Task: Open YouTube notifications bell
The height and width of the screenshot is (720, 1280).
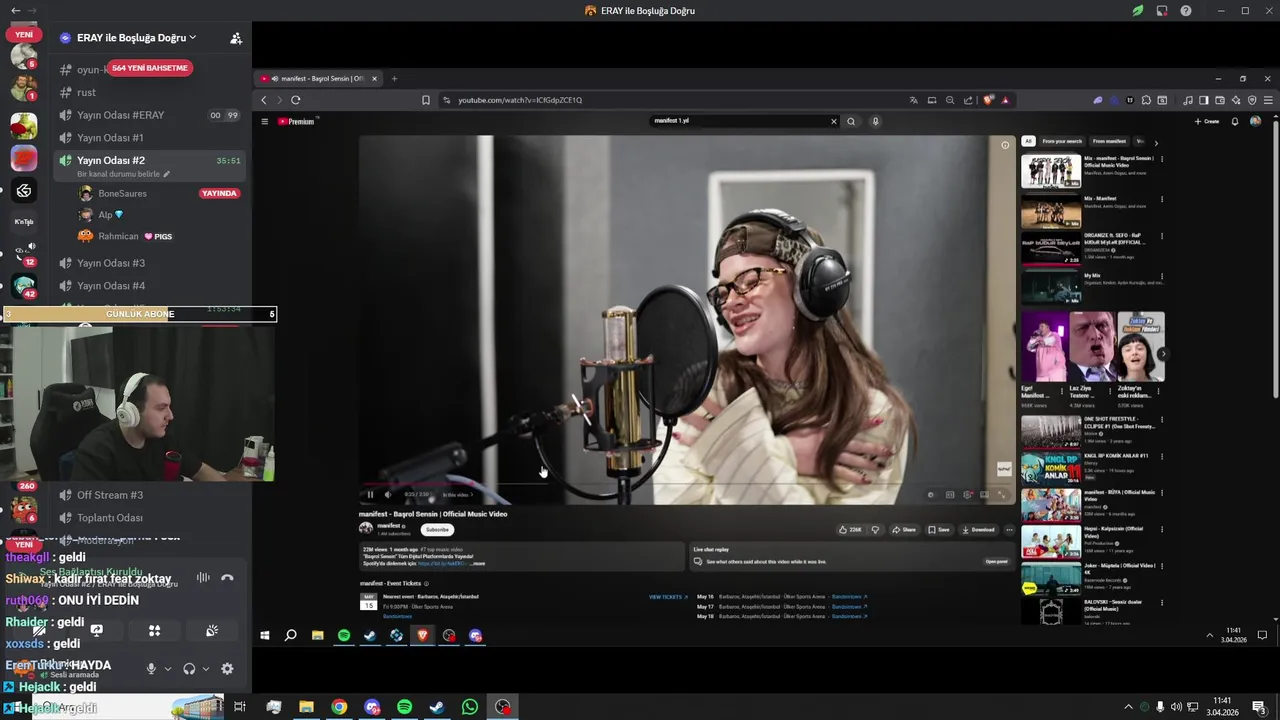Action: 1235,121
